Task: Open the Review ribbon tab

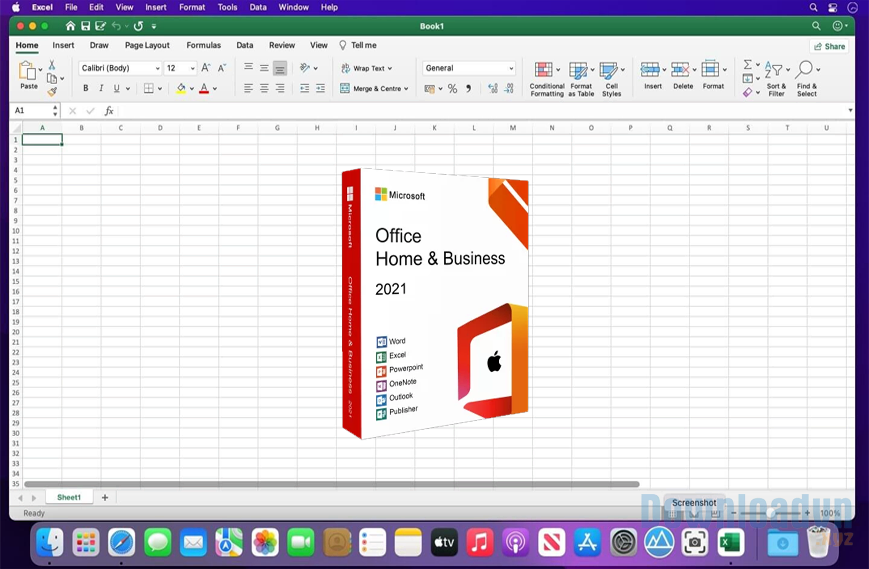Action: (282, 45)
